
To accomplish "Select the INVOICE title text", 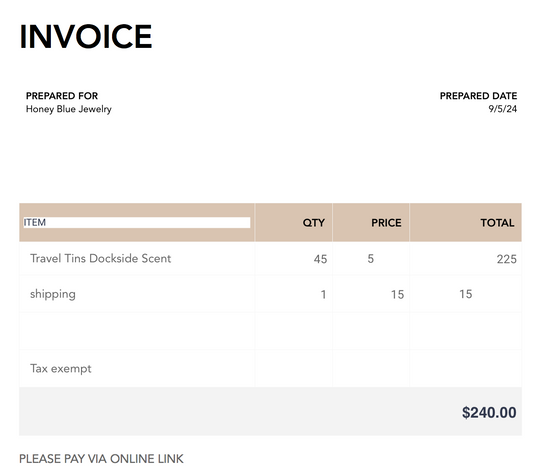I will [x=86, y=36].
